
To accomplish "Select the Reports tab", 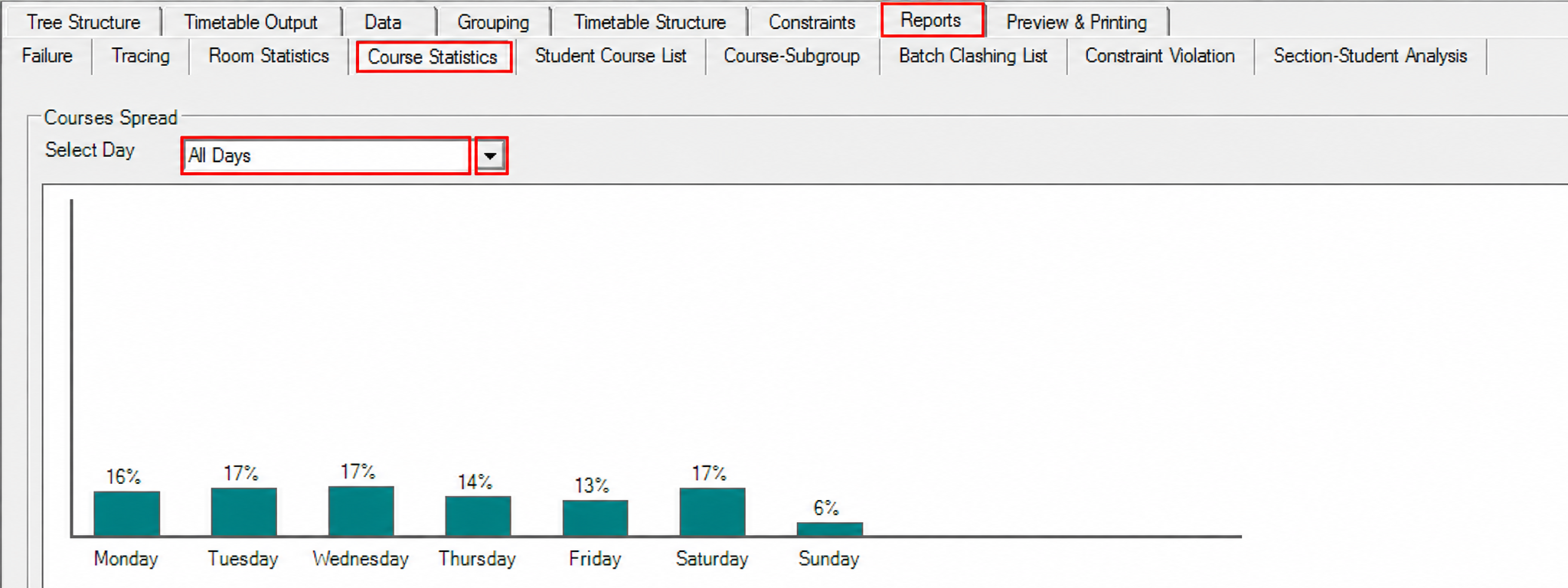I will click(x=931, y=20).
